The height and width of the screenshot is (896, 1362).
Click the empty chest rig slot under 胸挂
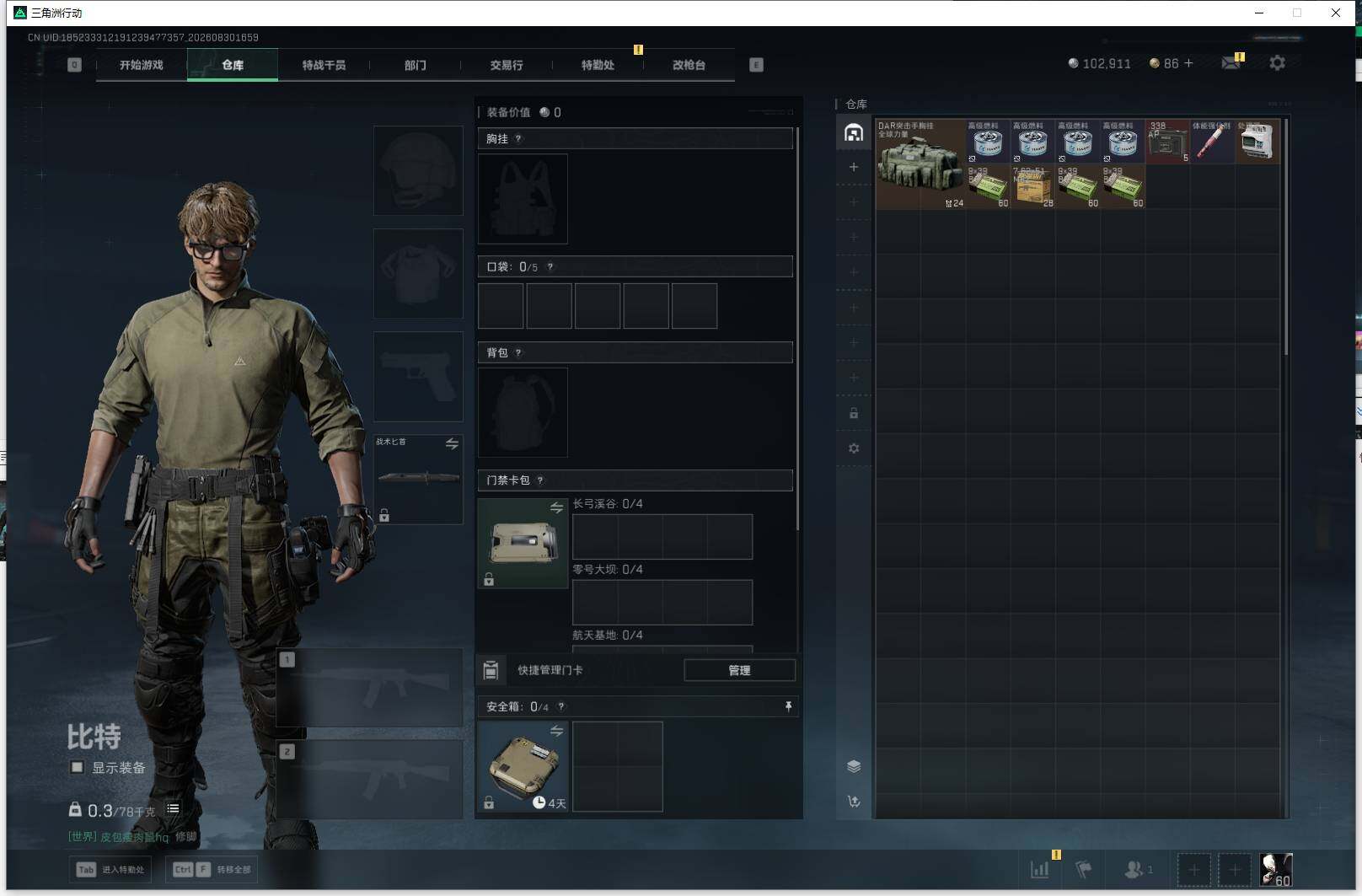coord(523,199)
